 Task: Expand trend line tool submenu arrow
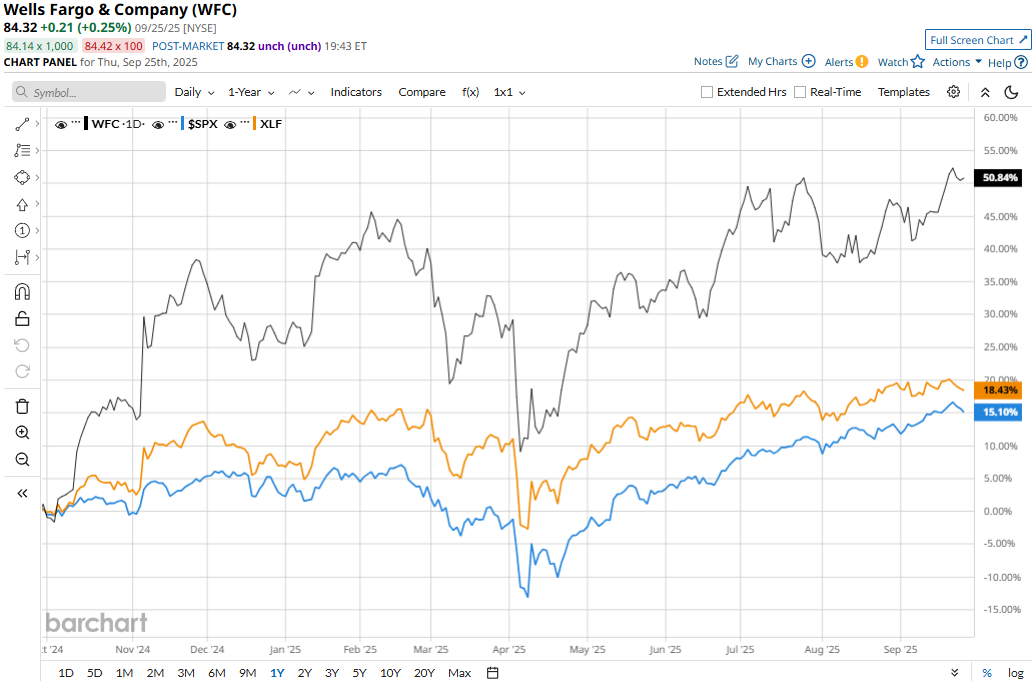(x=37, y=124)
